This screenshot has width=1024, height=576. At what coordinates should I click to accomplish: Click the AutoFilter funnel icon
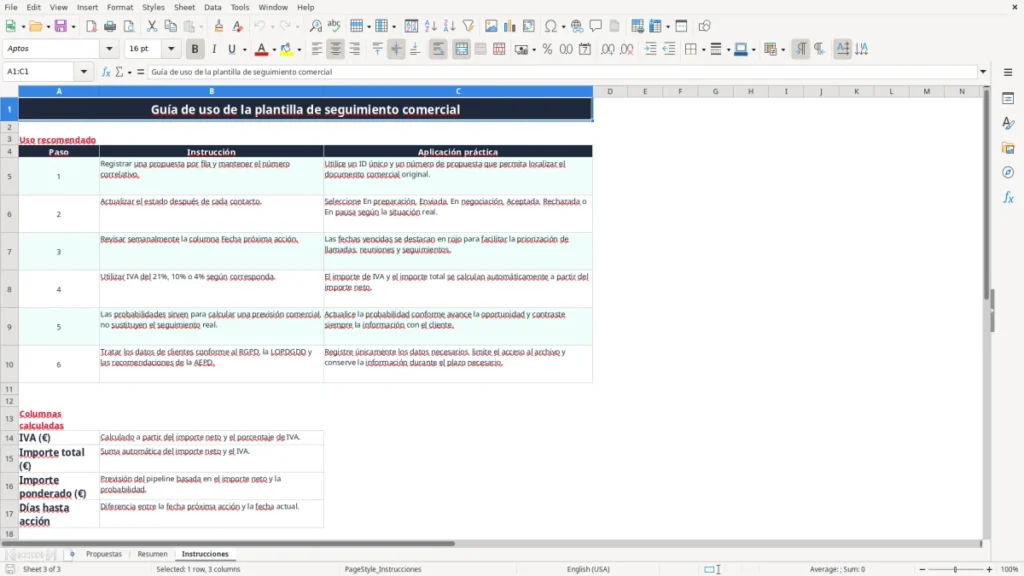coord(468,26)
